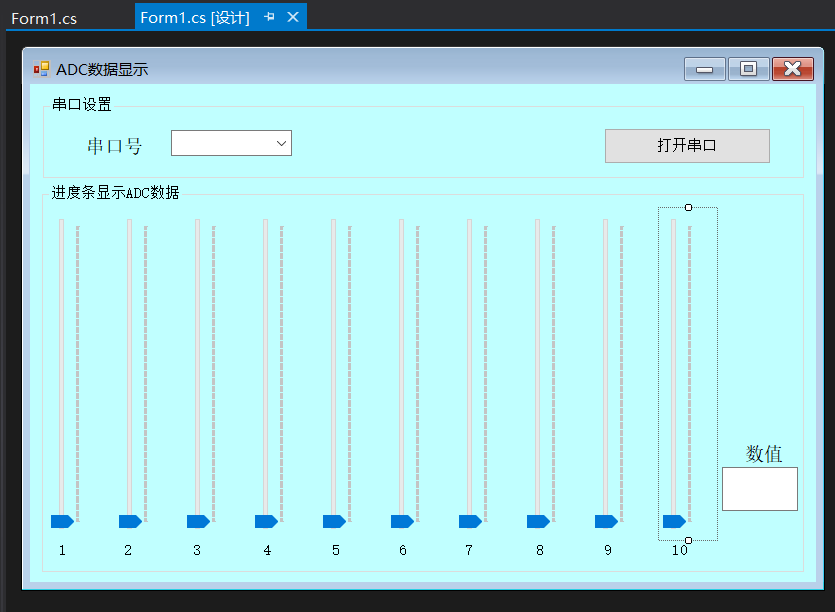Maximize the ADC数据显示 form
The image size is (835, 612).
748,69
